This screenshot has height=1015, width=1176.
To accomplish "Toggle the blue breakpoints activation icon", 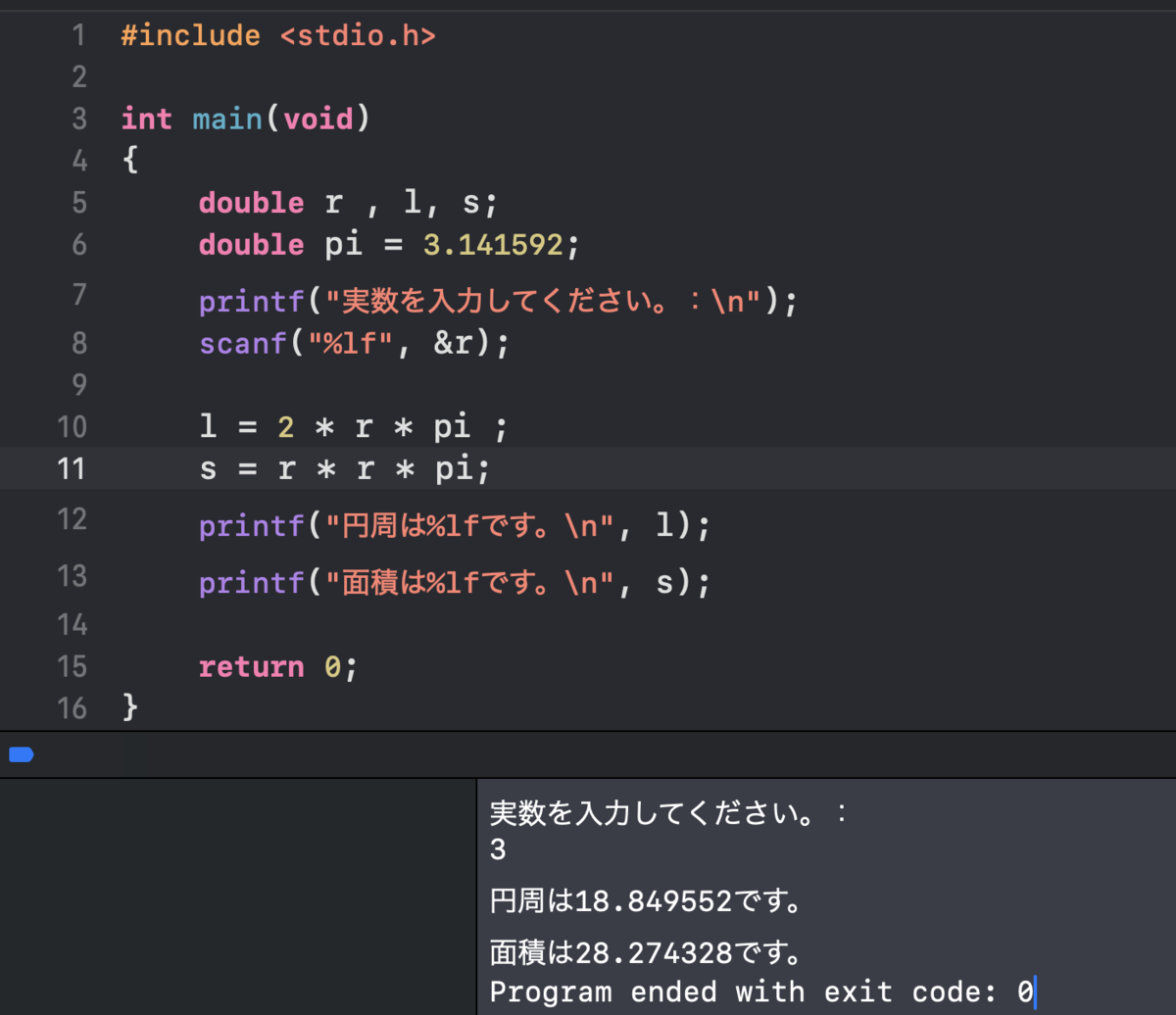I will [x=21, y=754].
